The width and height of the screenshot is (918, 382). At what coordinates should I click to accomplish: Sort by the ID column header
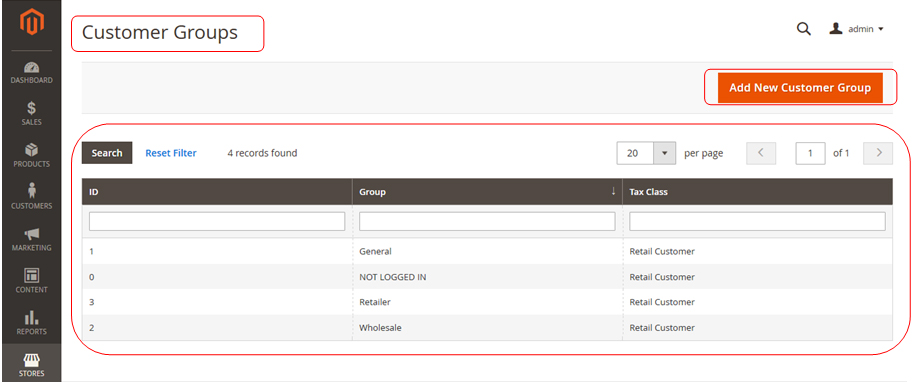[217, 192]
